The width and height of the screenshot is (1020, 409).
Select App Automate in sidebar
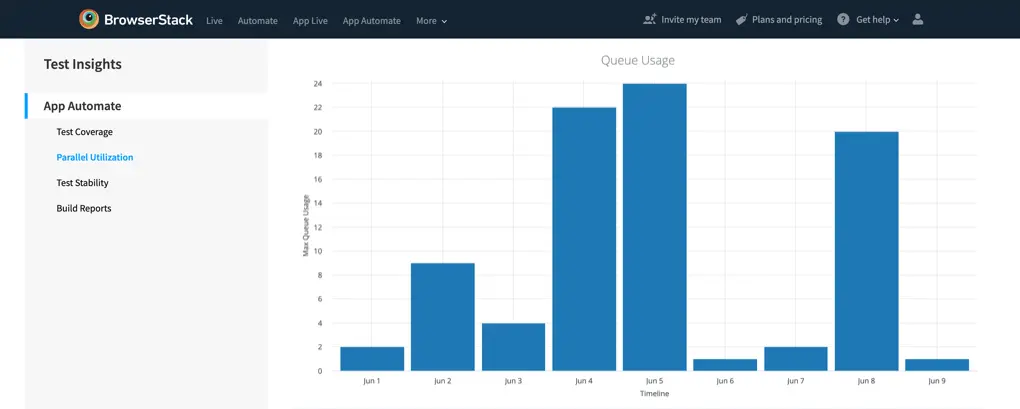pos(146,106)
